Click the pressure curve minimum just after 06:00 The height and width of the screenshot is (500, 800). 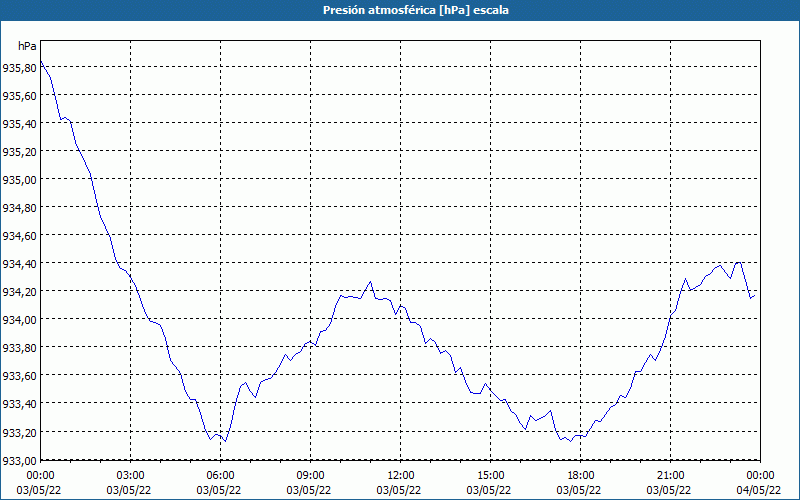pyautogui.click(x=225, y=441)
